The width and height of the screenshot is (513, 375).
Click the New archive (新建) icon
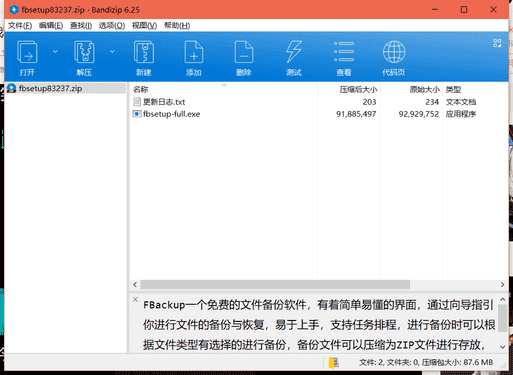pyautogui.click(x=144, y=52)
